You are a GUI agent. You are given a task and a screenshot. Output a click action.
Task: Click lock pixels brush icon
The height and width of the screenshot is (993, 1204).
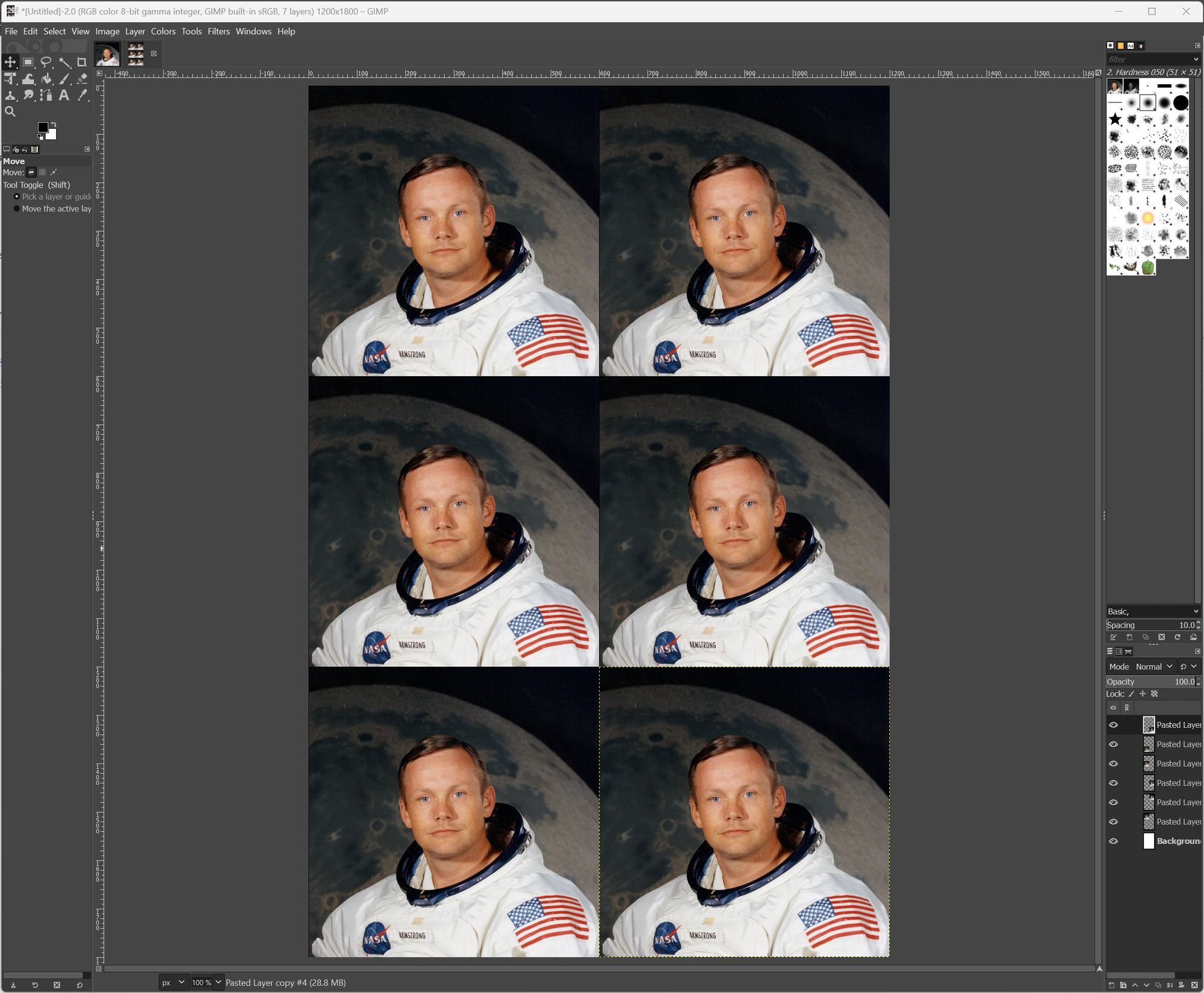pyautogui.click(x=1131, y=694)
